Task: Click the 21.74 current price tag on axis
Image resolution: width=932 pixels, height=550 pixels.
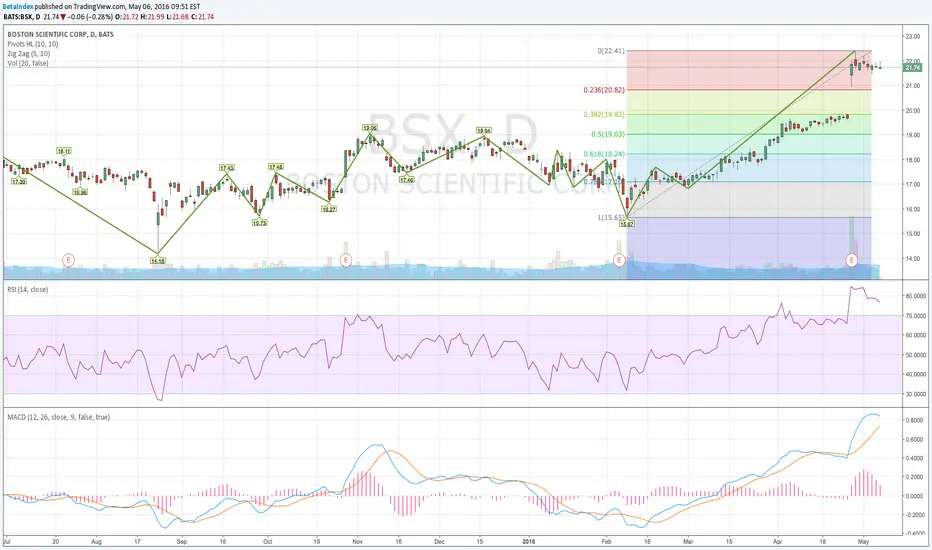Action: 912,68
